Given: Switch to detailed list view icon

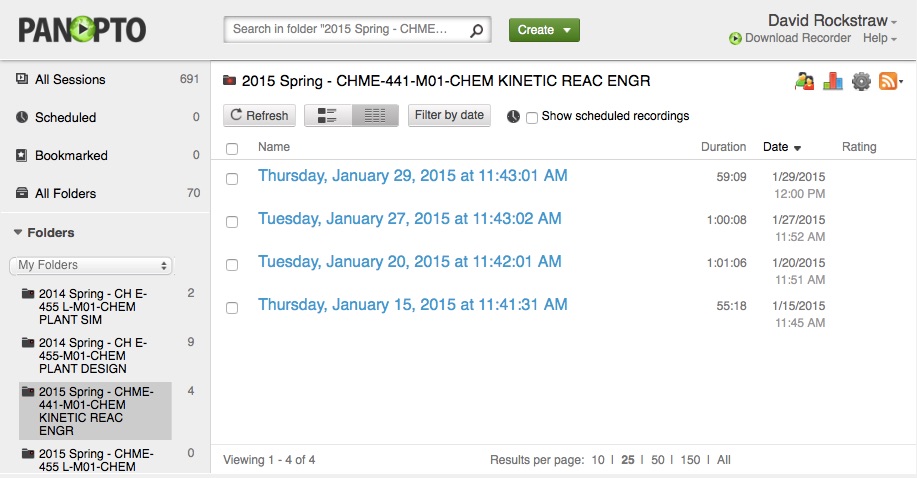Looking at the screenshot, I should [328, 115].
